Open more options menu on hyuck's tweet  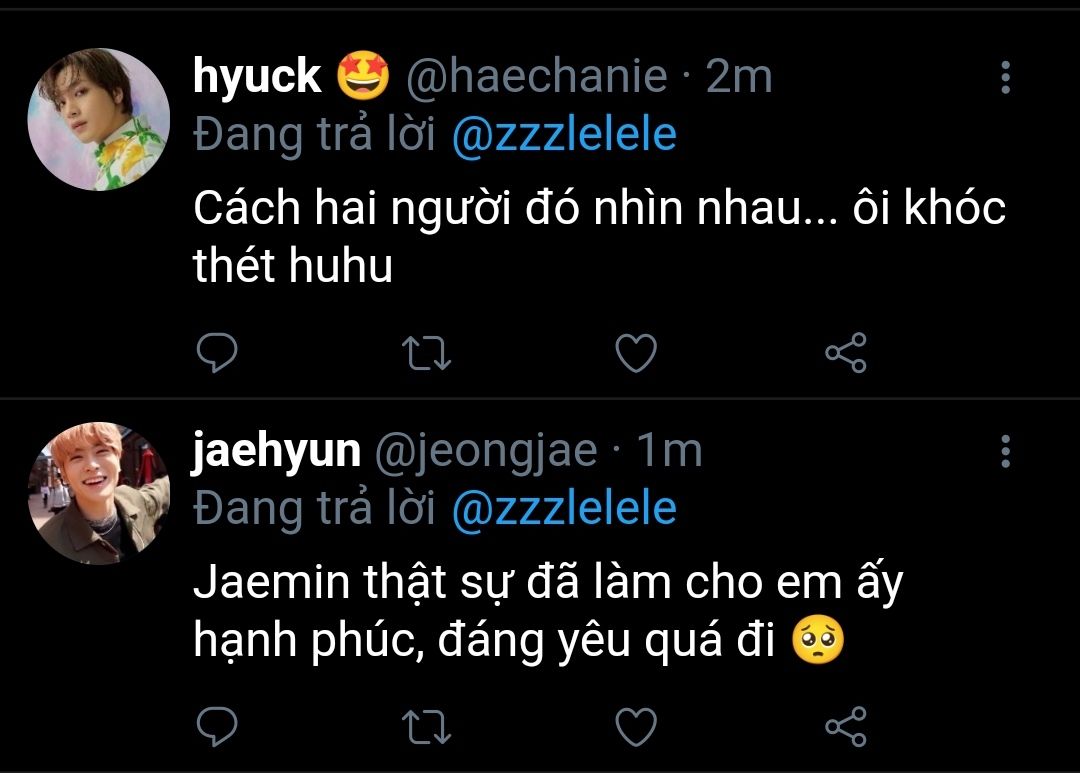1006,77
